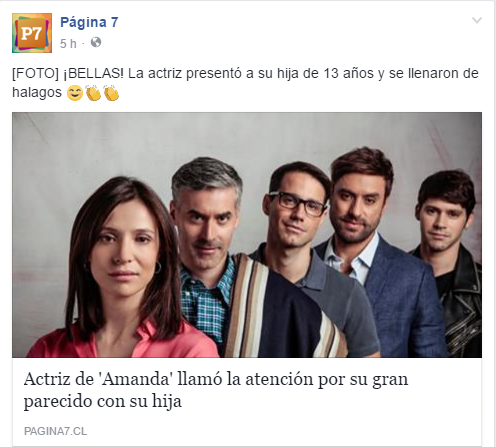Image resolution: width=496 pixels, height=447 pixels.
Task: Click the second clapping hands emoji
Action: pyautogui.click(x=111, y=93)
